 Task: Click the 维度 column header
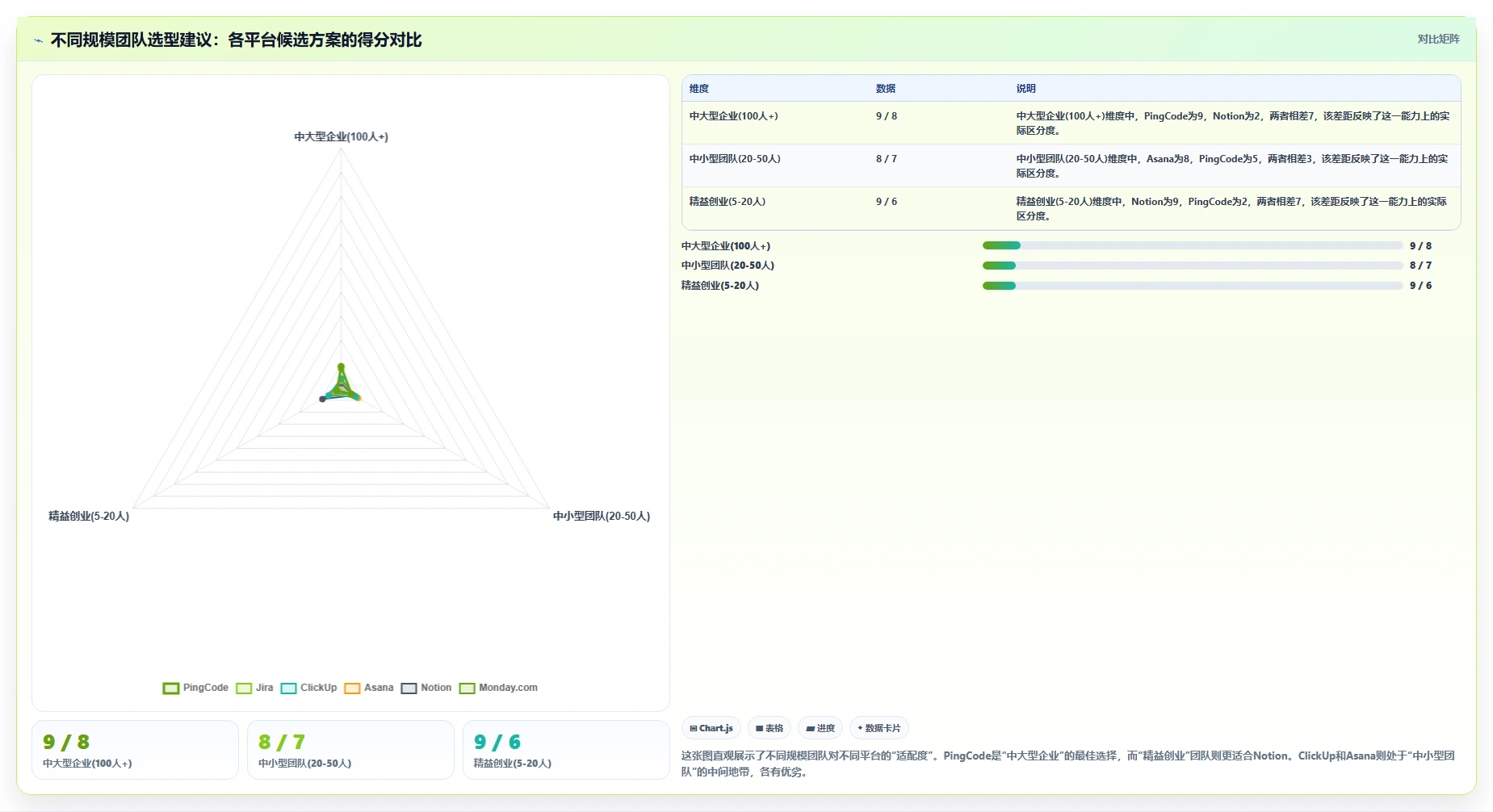click(x=699, y=89)
